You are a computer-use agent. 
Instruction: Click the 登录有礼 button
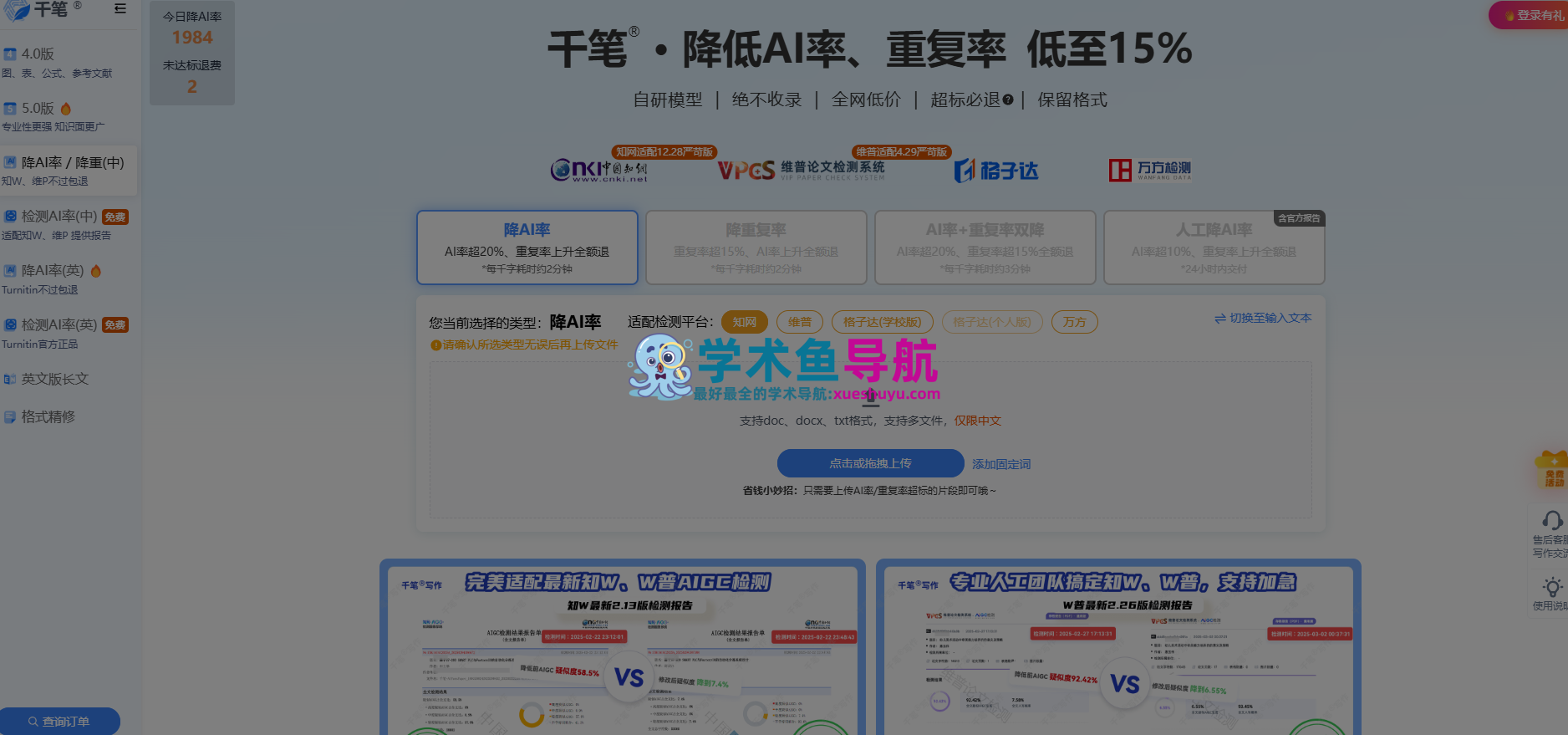pyautogui.click(x=1529, y=16)
